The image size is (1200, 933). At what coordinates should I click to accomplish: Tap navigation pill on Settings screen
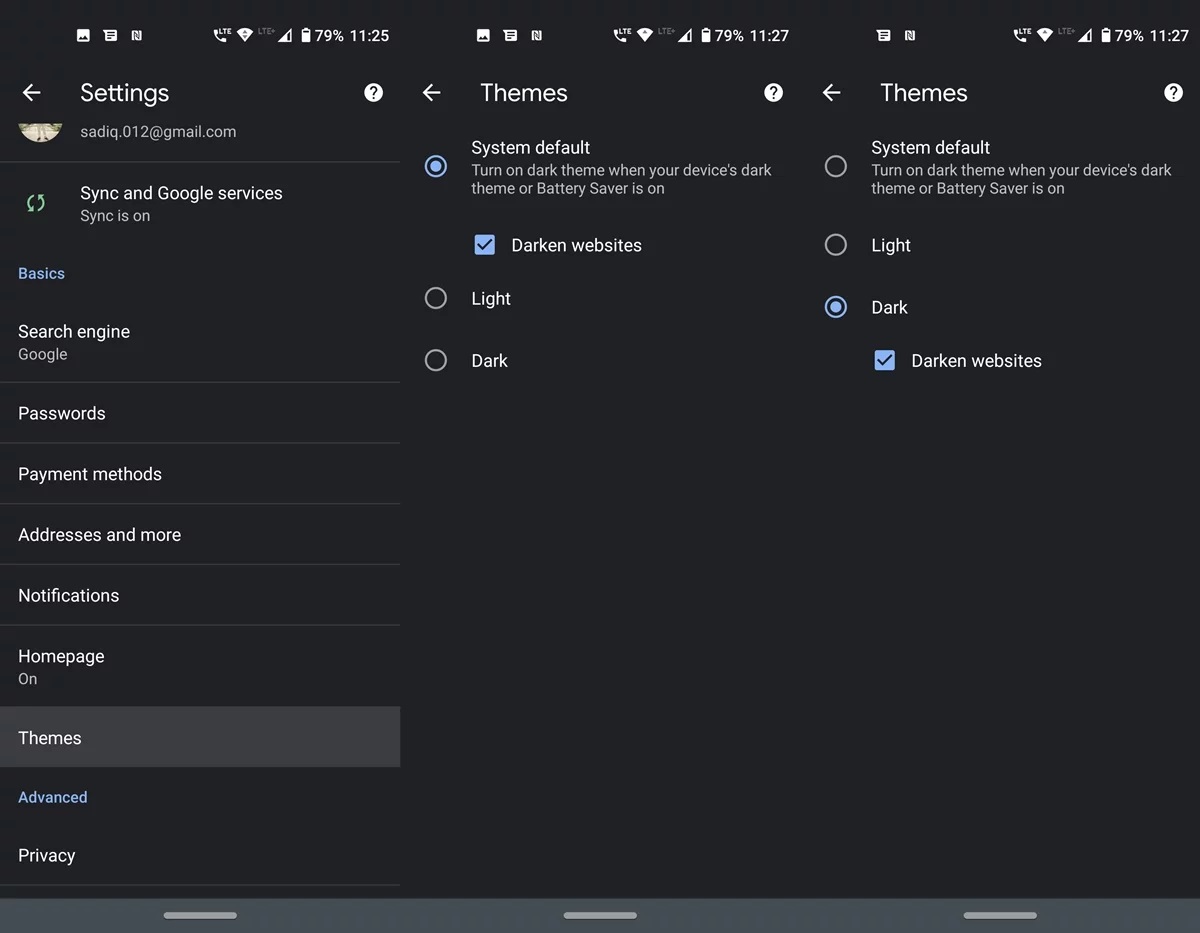click(200, 915)
